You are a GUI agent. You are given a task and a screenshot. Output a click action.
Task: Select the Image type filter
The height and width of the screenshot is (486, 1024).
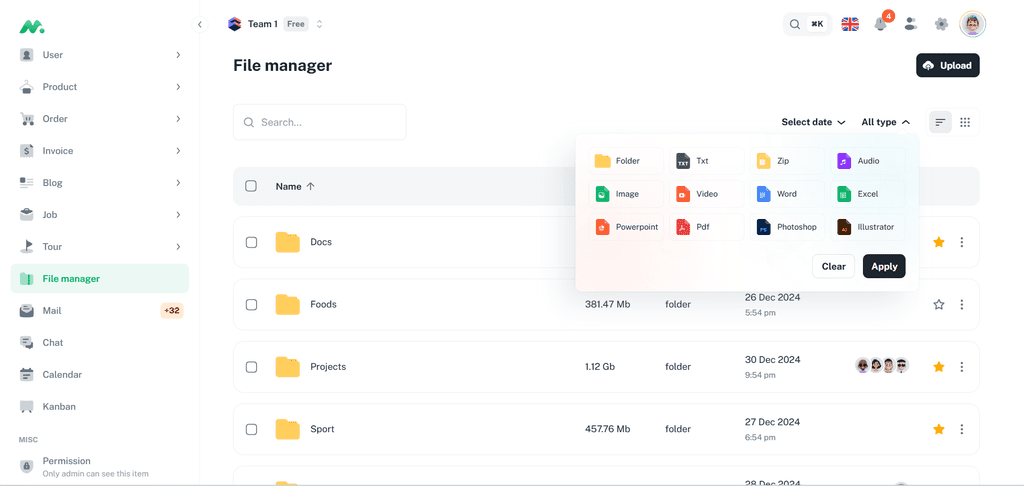pos(626,194)
